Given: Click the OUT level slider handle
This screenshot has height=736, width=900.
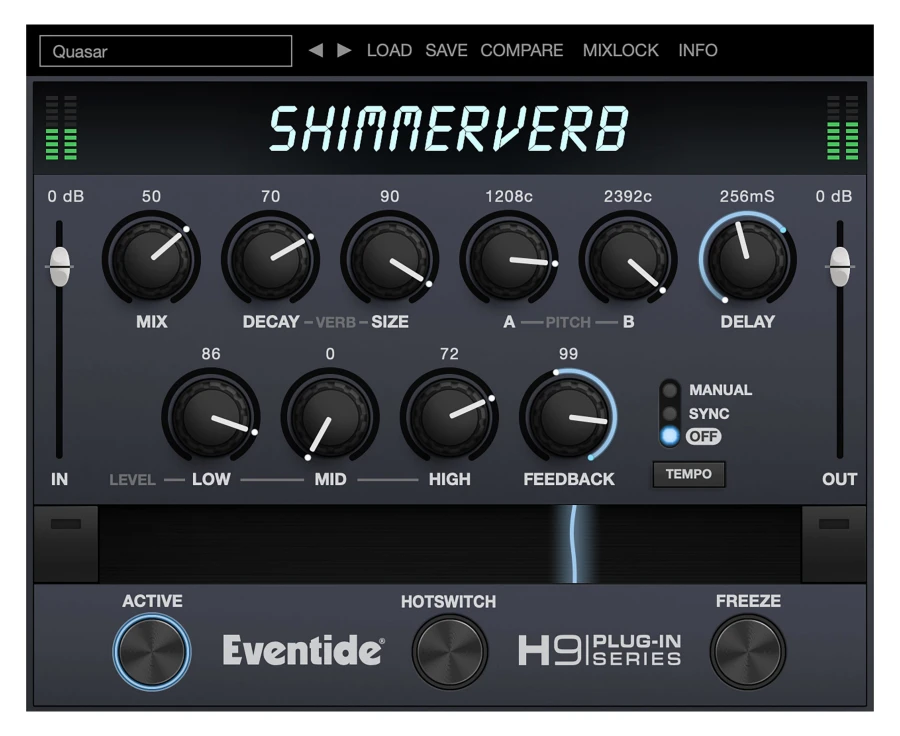Looking at the screenshot, I should click(840, 266).
